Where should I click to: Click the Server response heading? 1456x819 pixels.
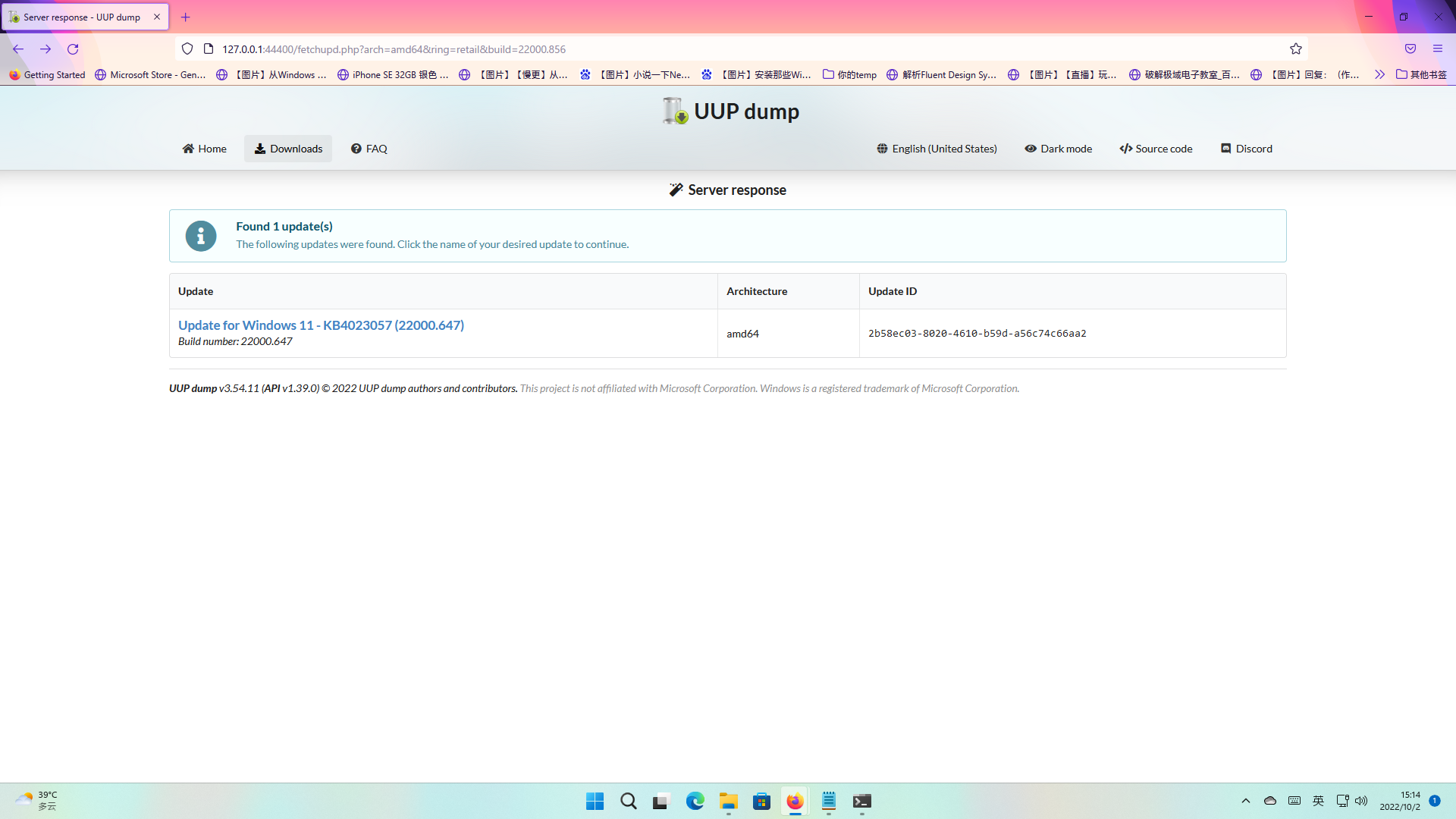point(728,190)
